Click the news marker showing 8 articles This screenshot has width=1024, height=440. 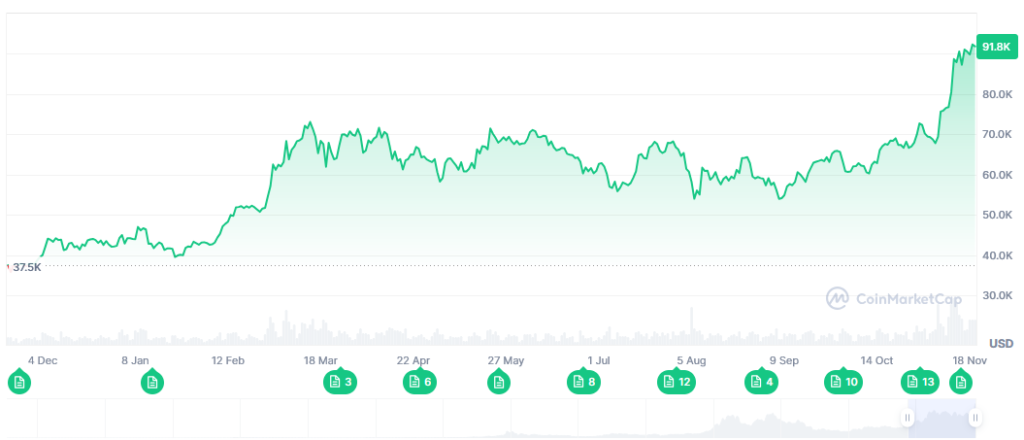click(584, 381)
